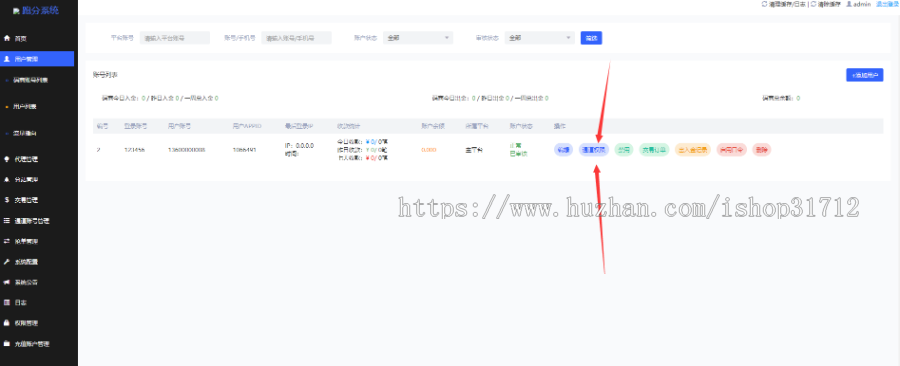
Task: Click the refresh icon beside 清理缓存/日志
Action: coord(764,4)
